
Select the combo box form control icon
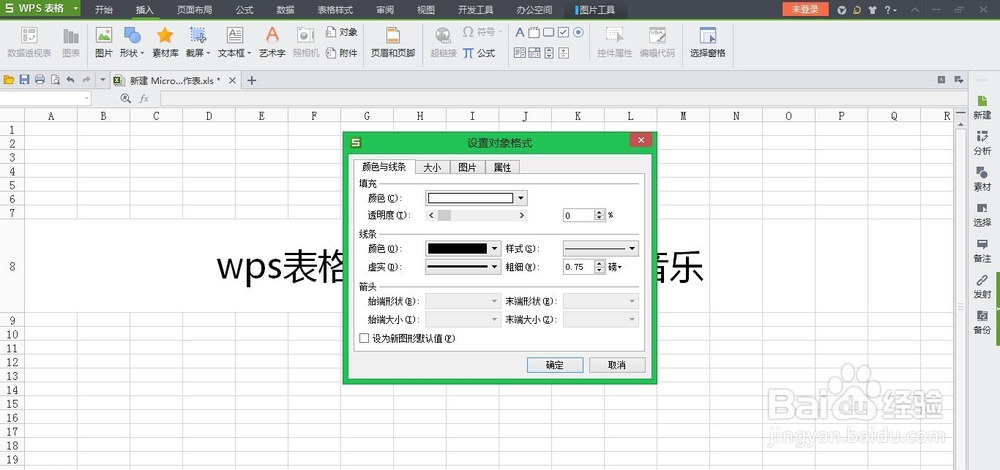click(x=534, y=52)
